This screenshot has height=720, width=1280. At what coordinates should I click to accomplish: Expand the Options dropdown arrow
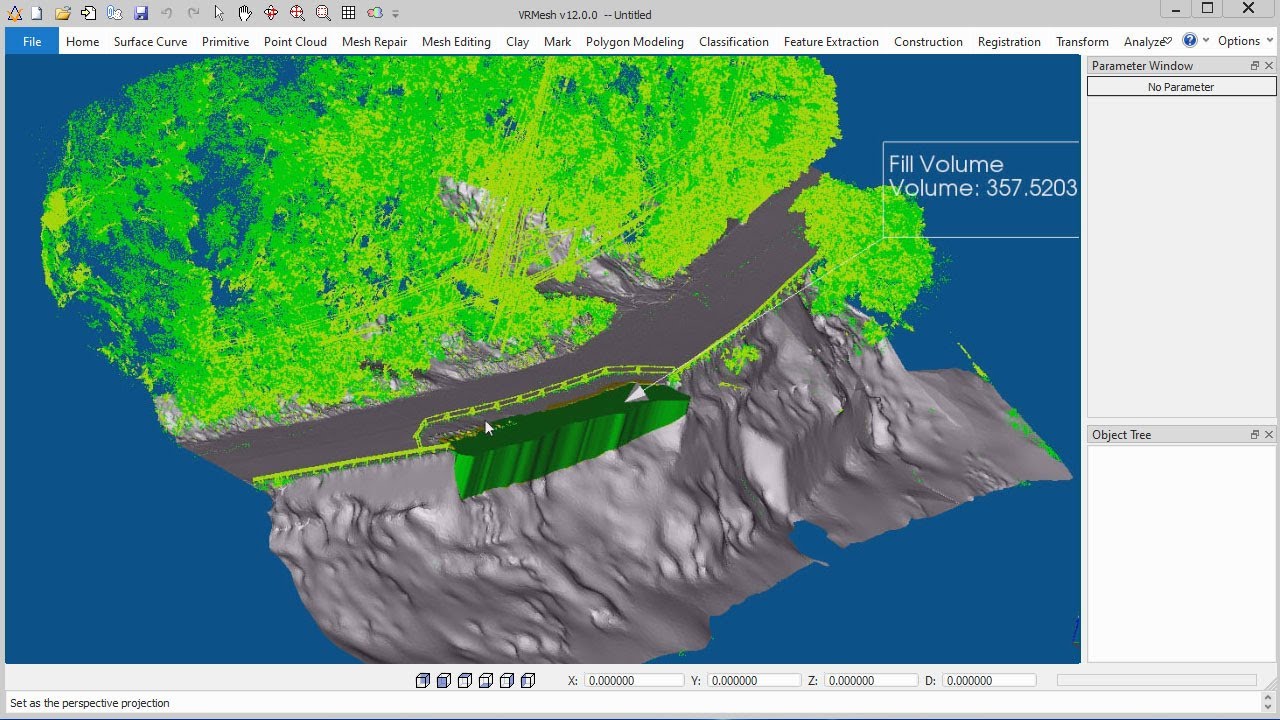[x=1270, y=40]
